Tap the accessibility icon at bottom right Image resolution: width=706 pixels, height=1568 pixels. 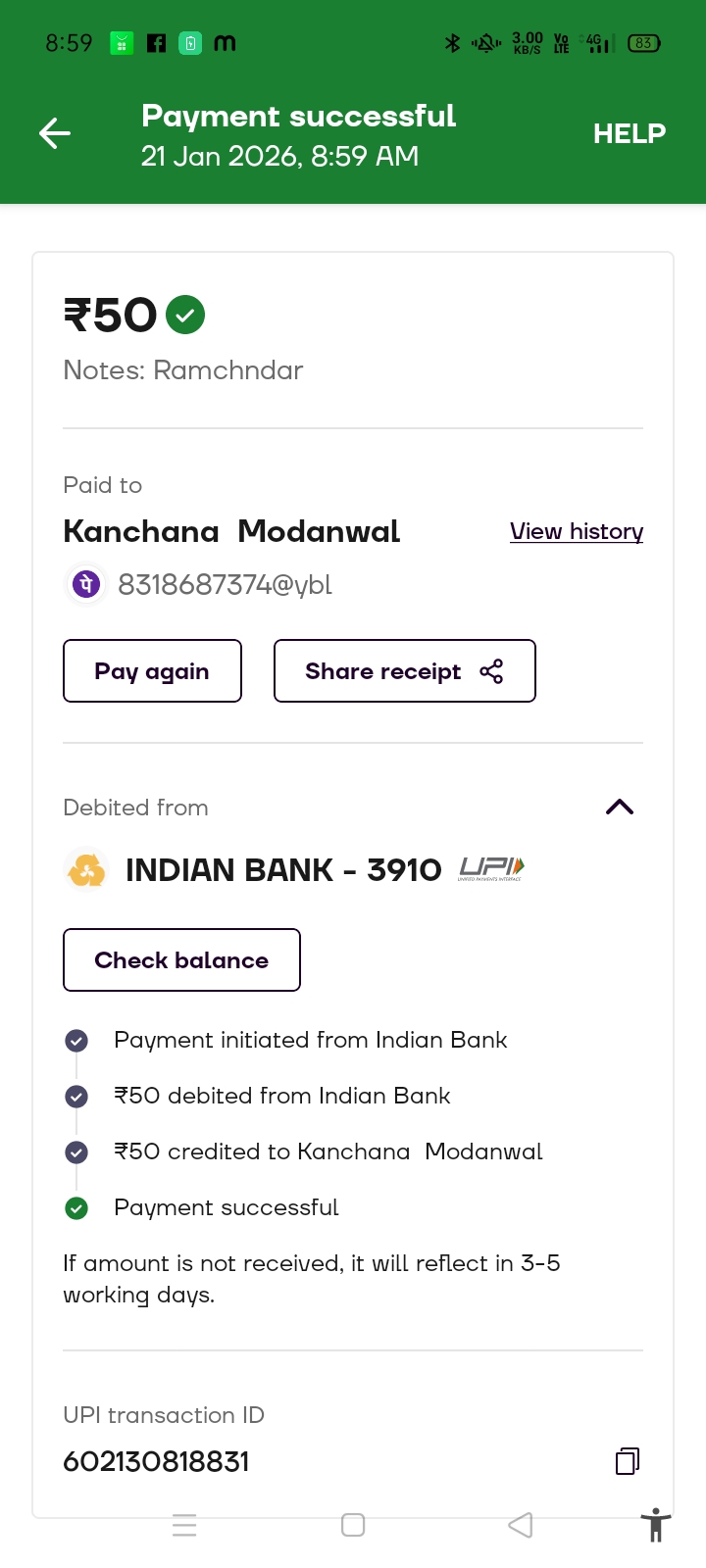coord(655,1526)
